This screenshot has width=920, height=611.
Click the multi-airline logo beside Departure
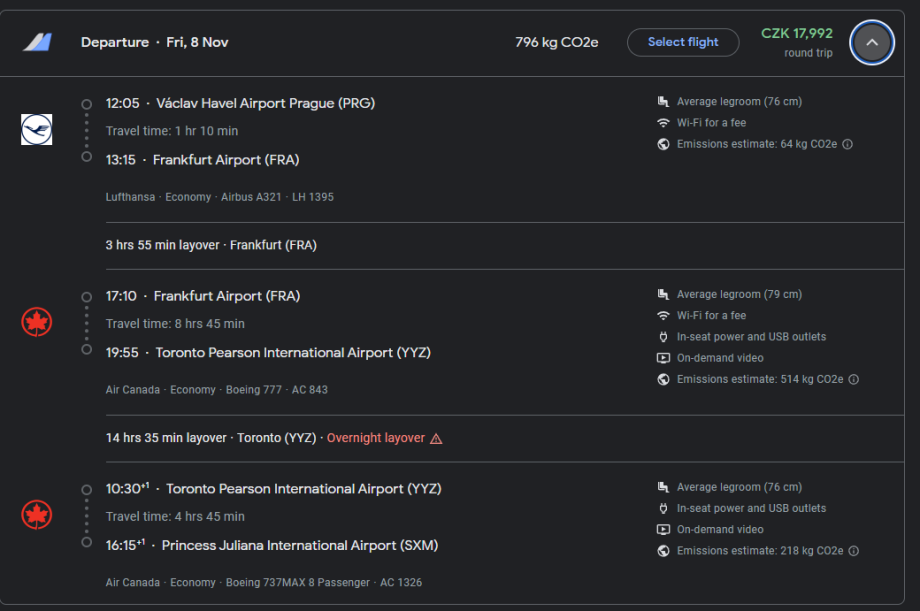pos(37,42)
